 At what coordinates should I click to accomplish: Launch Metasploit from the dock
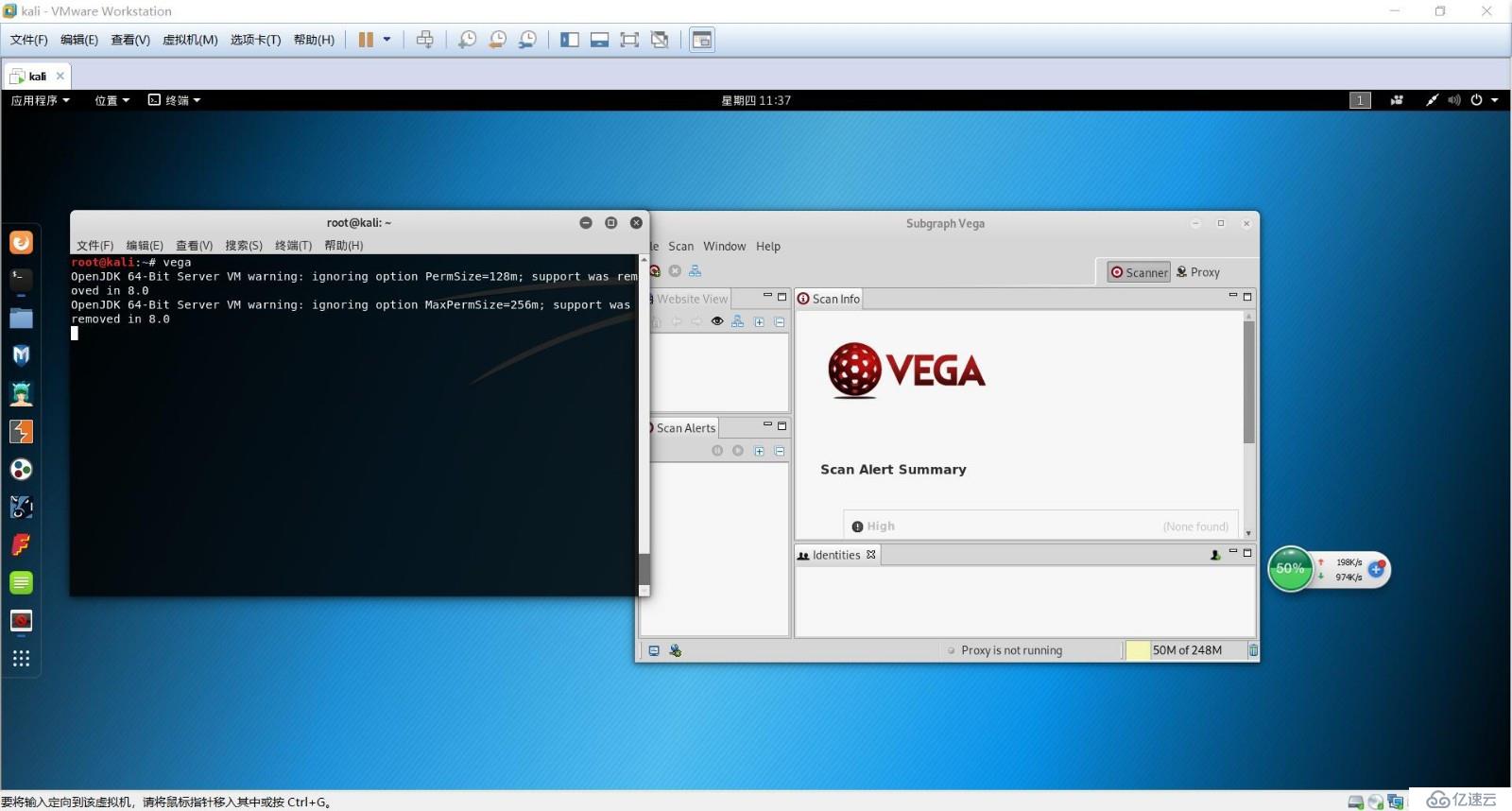point(21,355)
